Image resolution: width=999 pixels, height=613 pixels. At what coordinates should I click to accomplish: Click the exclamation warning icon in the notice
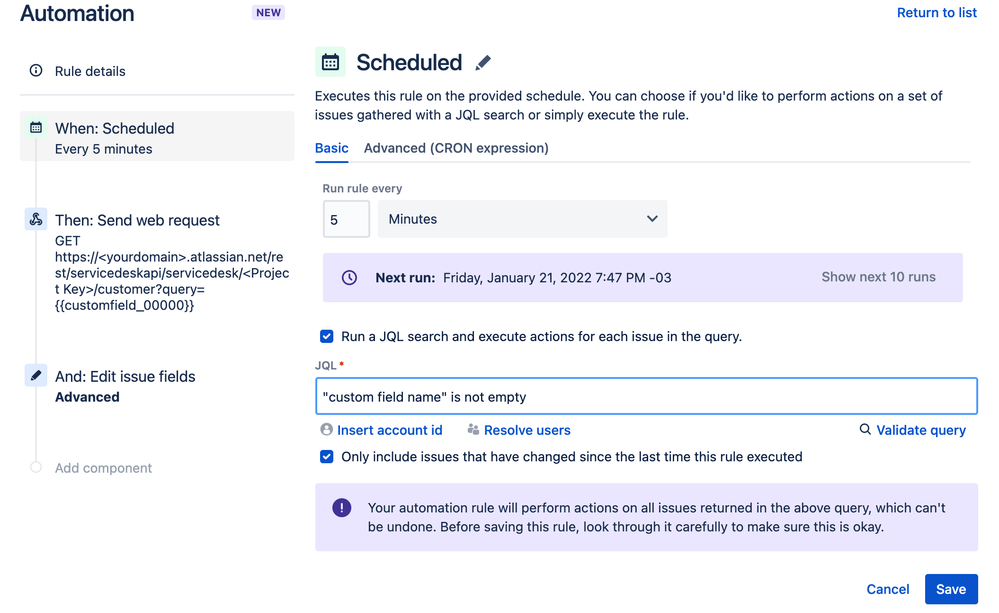pos(341,508)
